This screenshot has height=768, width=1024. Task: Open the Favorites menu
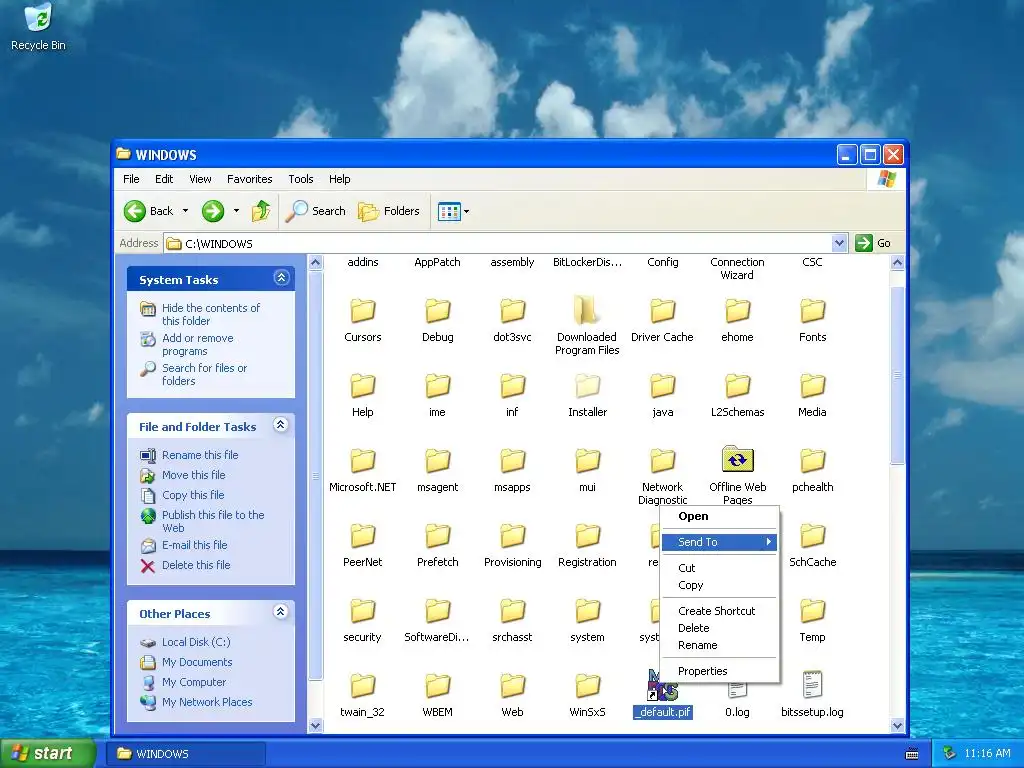(x=249, y=179)
